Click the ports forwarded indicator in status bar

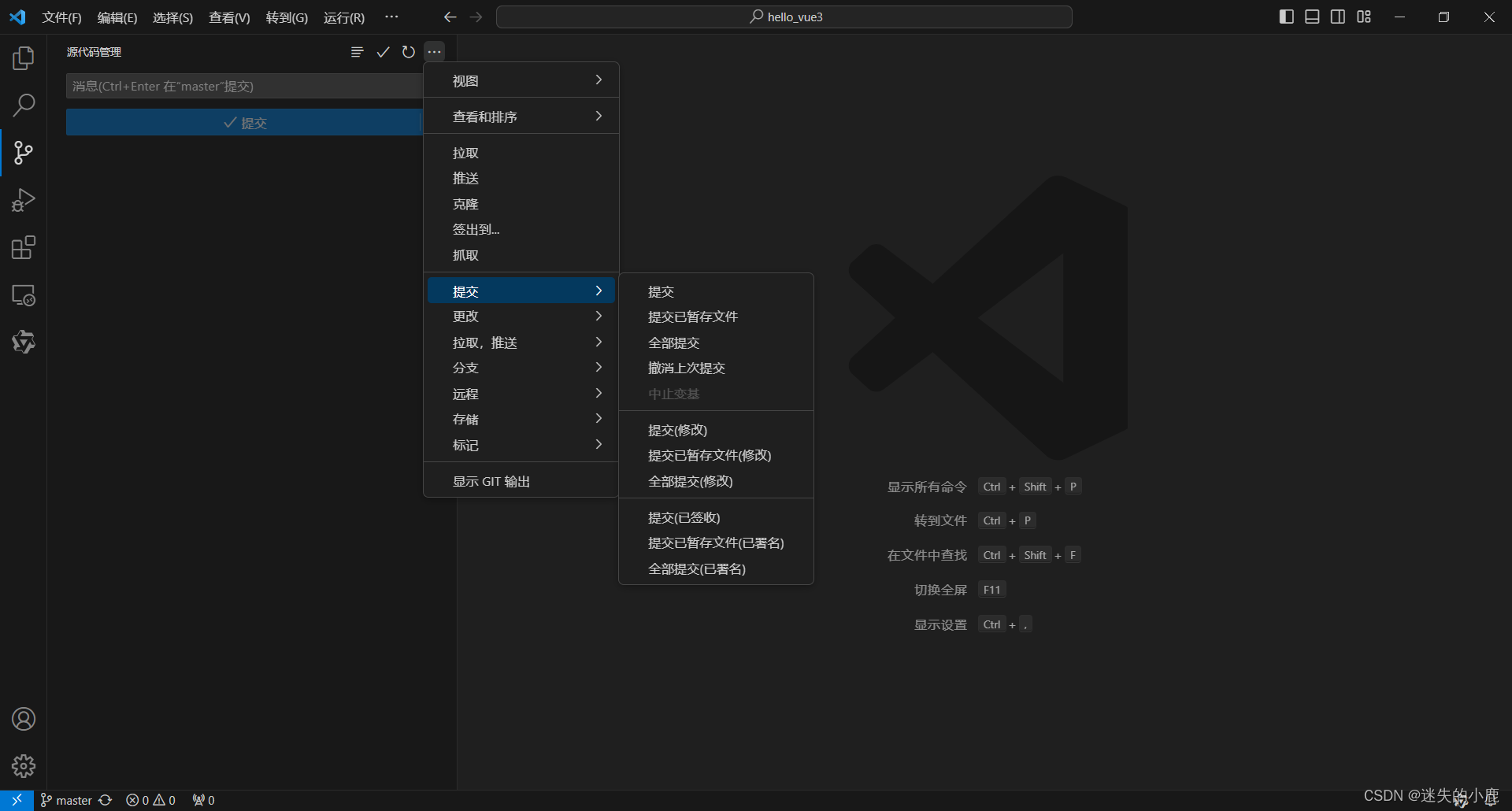point(203,800)
